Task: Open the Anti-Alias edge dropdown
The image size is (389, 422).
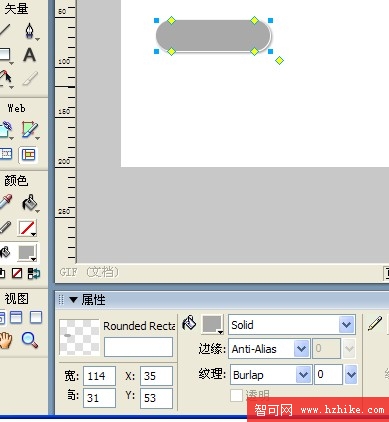Action: [301, 349]
